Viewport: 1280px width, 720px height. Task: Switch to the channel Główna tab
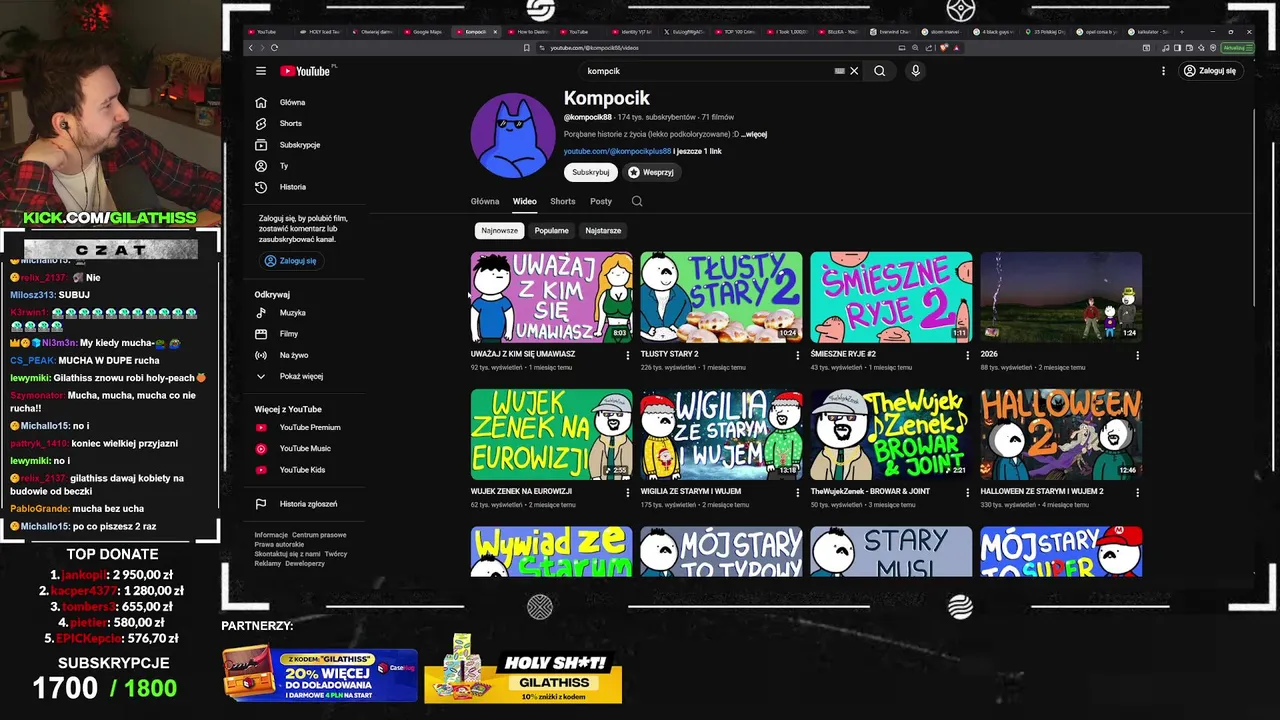(485, 201)
